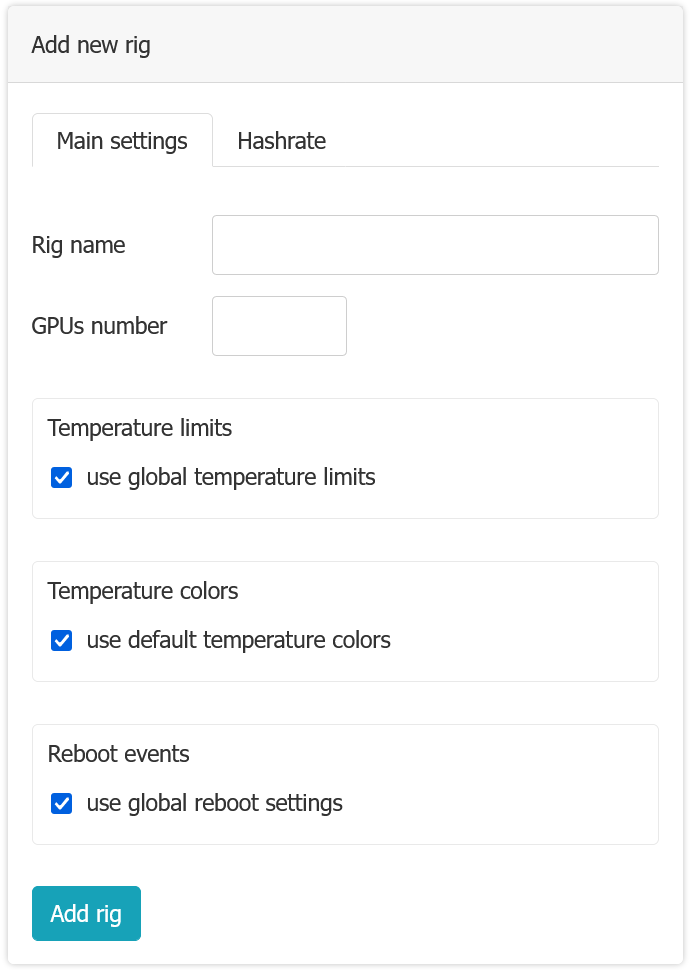Click the Reboot events section header
The height and width of the screenshot is (970, 690).
[119, 754]
